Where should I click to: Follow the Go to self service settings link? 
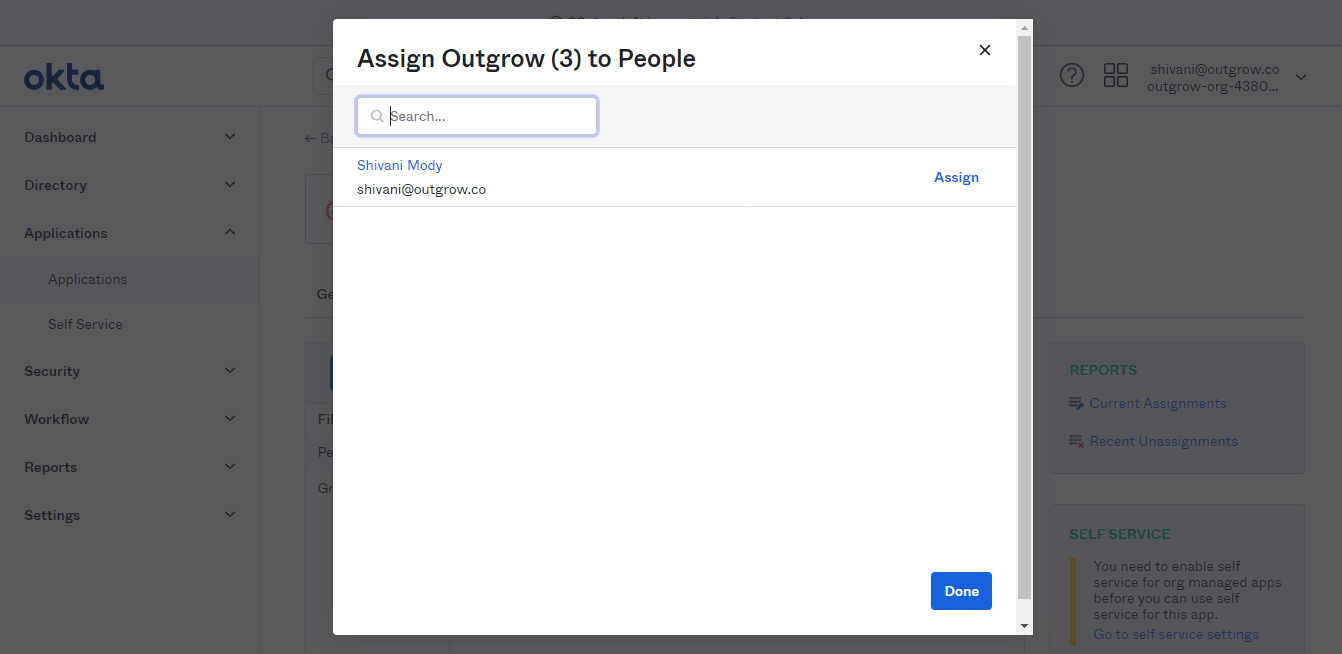(1176, 634)
